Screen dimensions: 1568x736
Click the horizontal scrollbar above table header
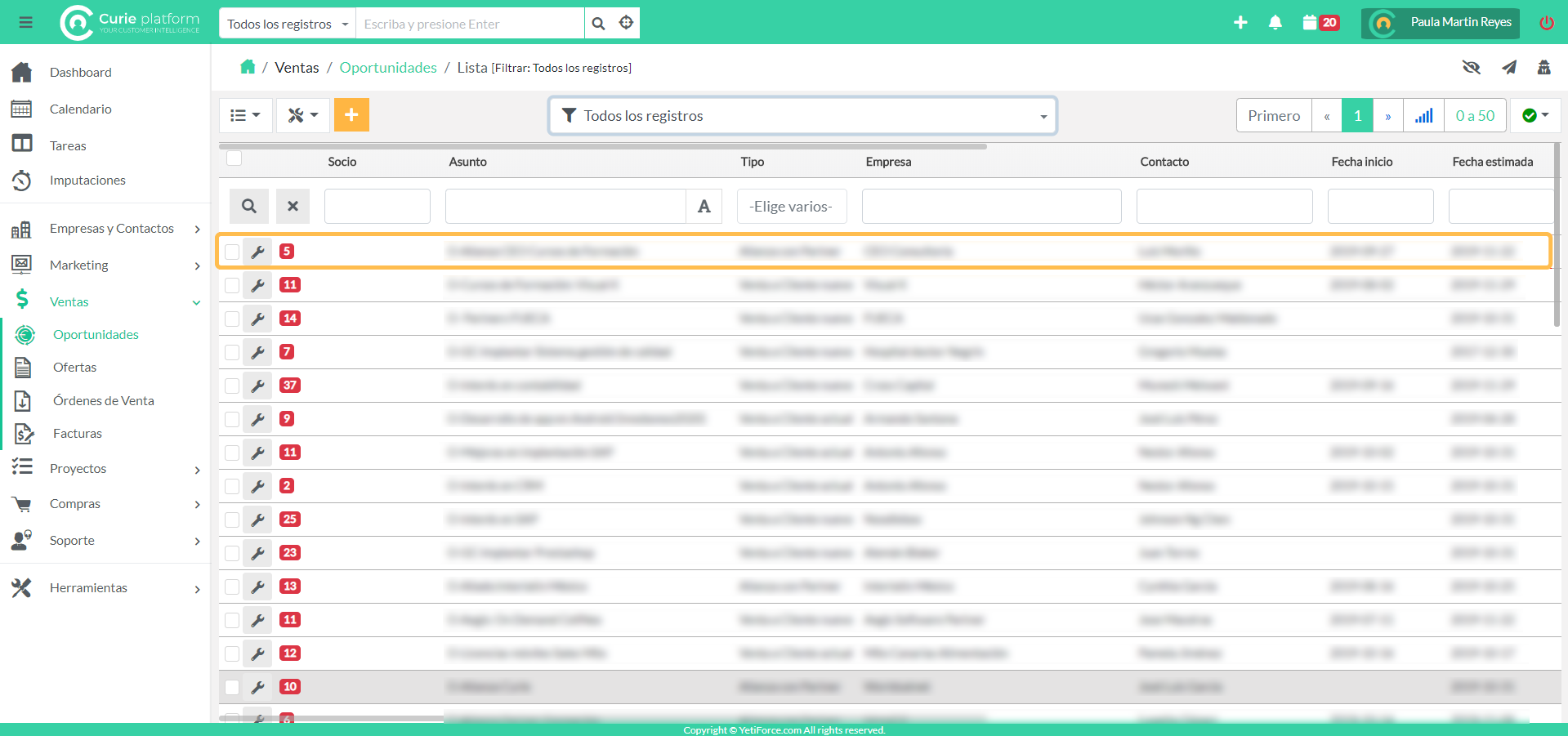(x=603, y=147)
